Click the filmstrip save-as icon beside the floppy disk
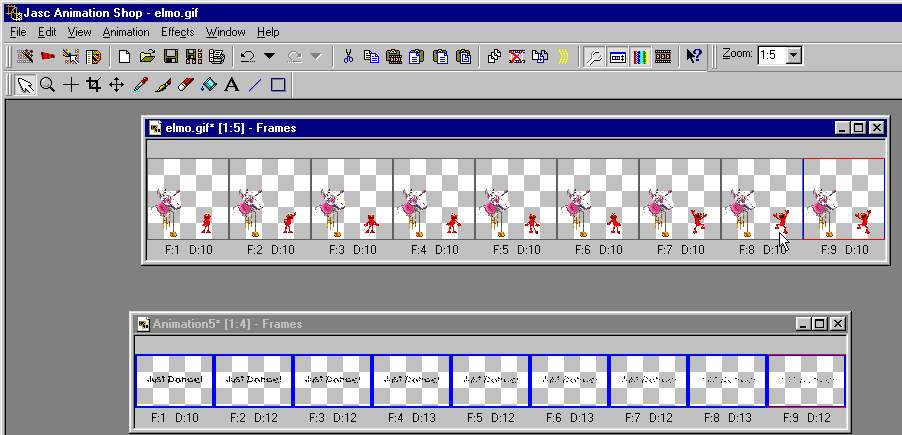Viewport: 902px width, 435px height. click(x=194, y=56)
